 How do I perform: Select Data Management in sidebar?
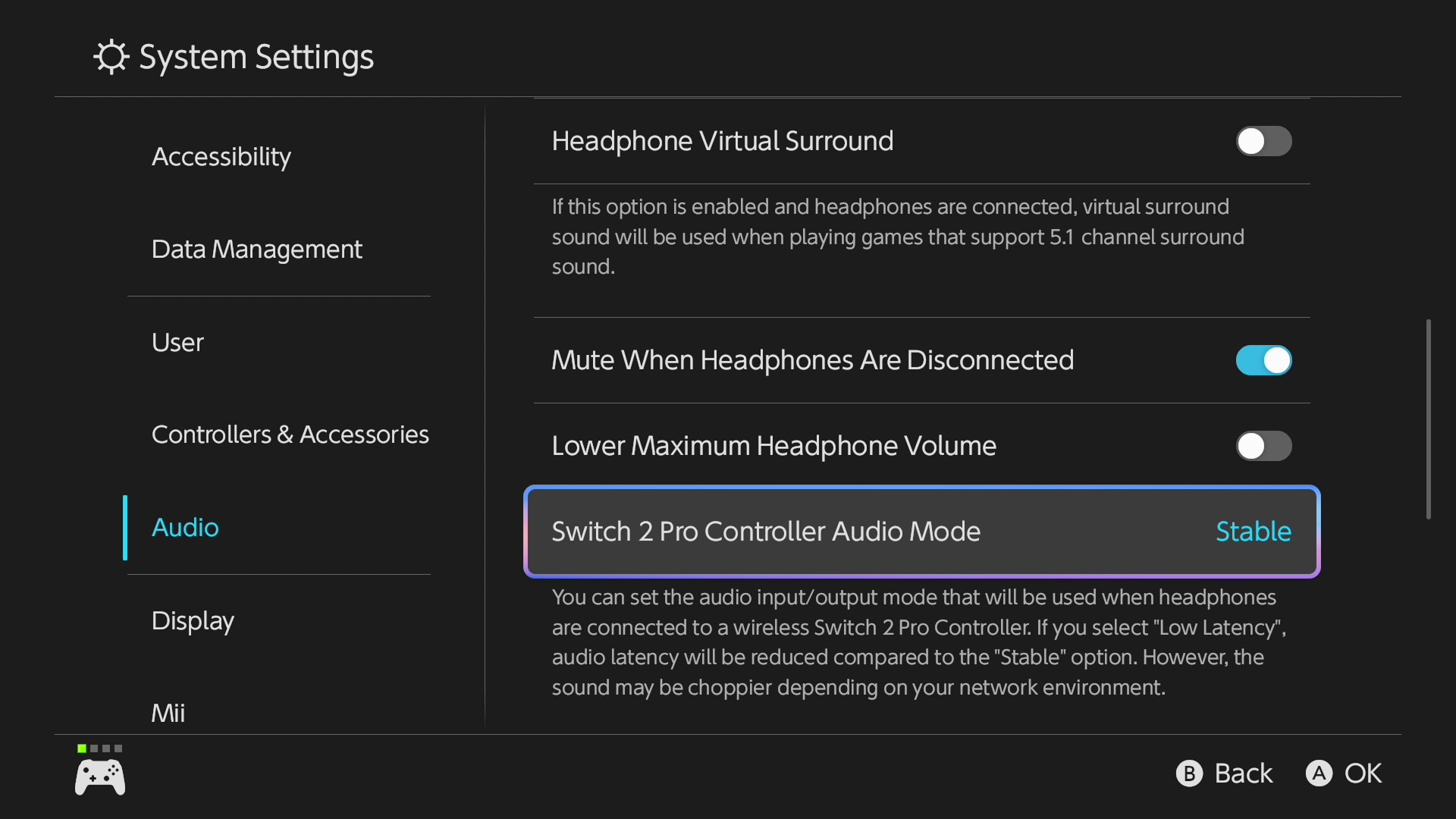click(257, 249)
